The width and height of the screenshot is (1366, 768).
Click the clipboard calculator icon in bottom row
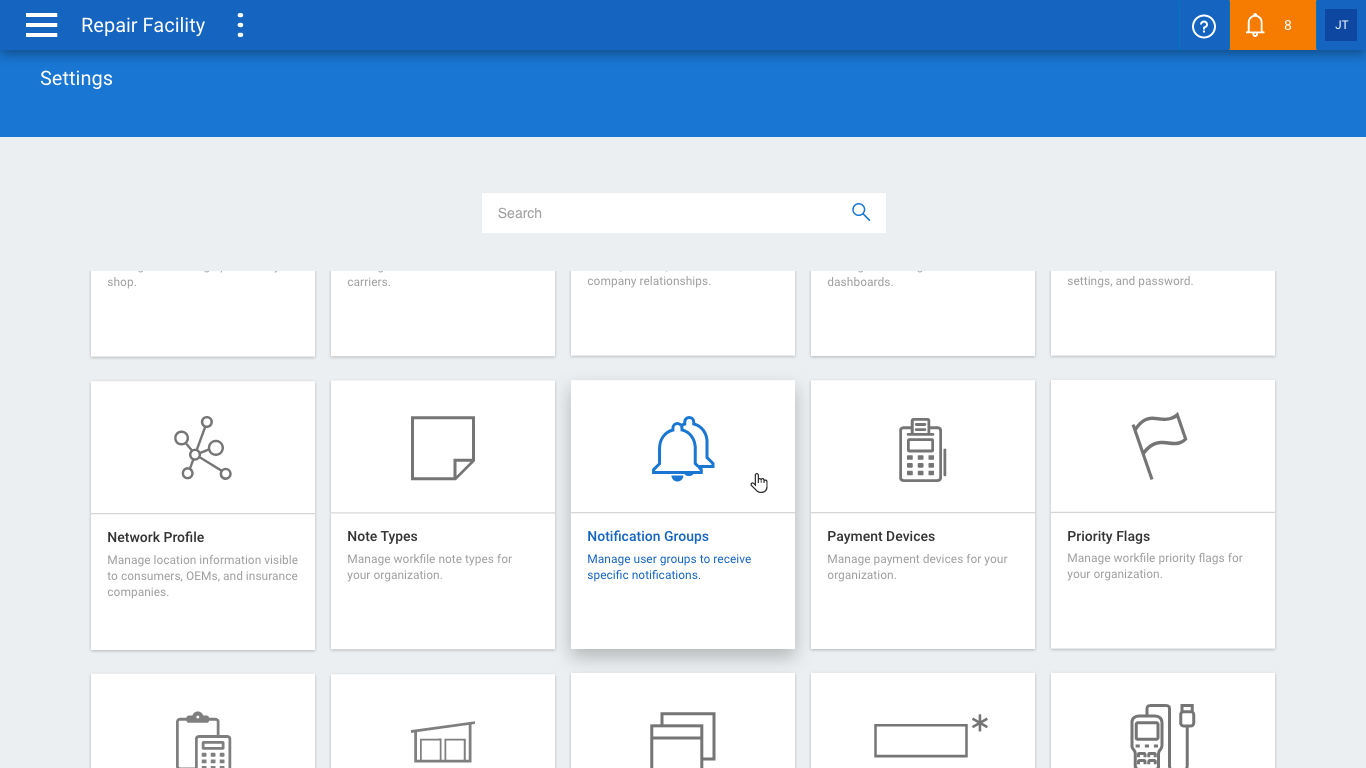[x=203, y=740]
